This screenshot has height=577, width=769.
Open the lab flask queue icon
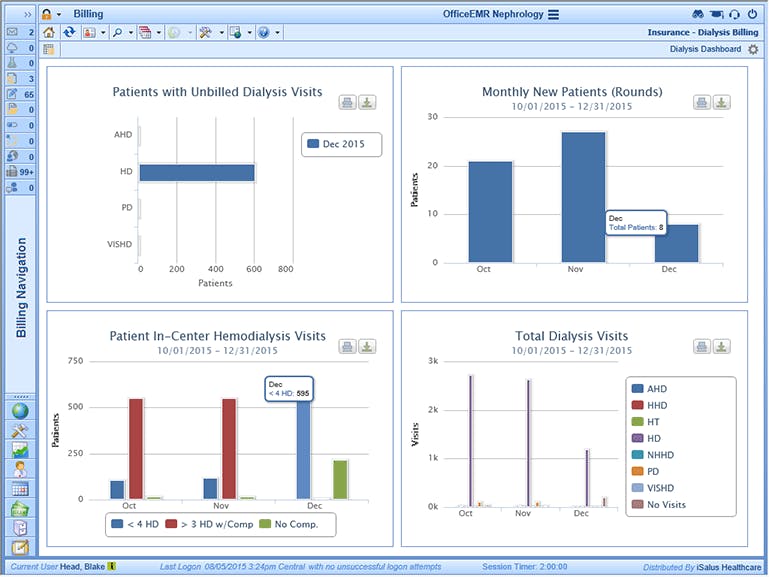click(x=20, y=63)
